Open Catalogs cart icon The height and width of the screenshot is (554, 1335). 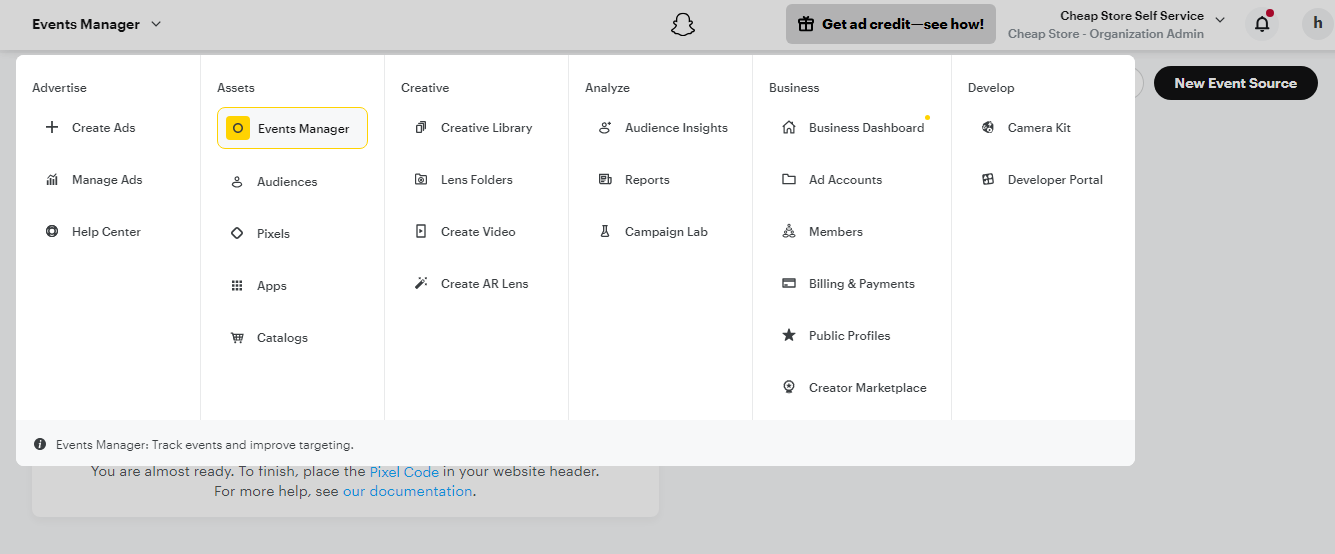pyautogui.click(x=237, y=338)
